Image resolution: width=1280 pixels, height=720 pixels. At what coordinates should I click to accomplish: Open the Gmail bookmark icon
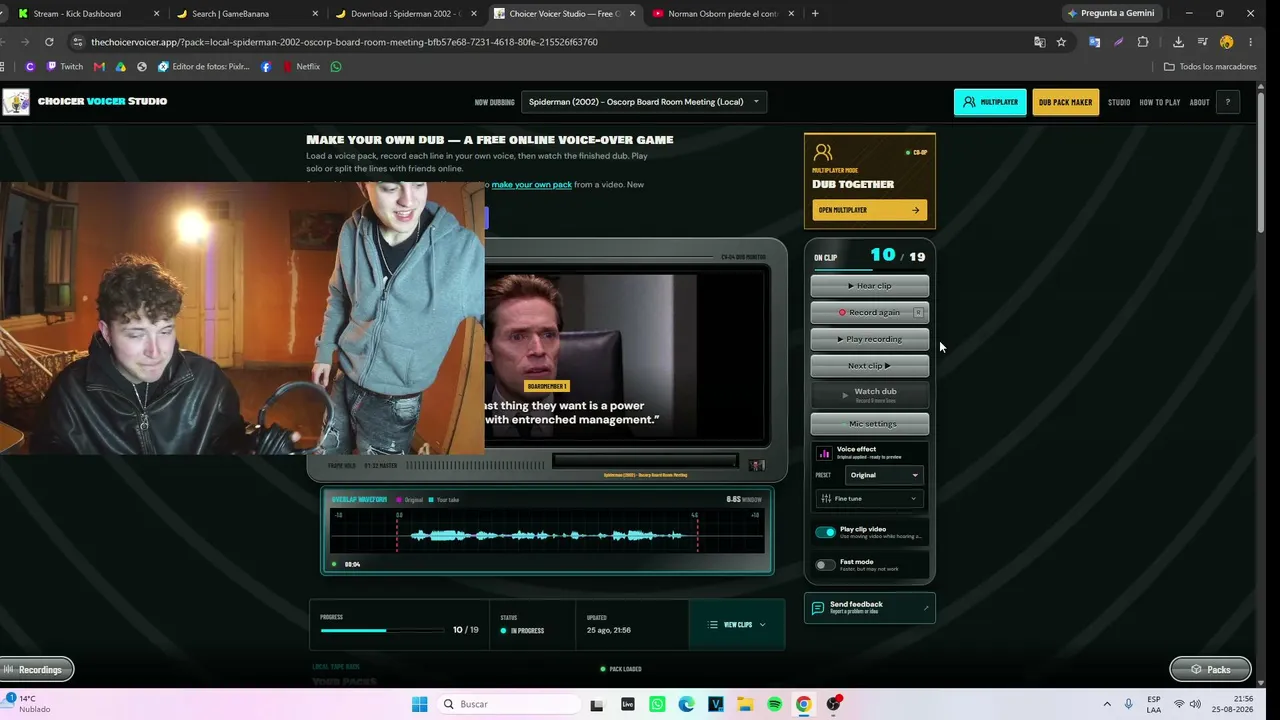click(x=99, y=67)
